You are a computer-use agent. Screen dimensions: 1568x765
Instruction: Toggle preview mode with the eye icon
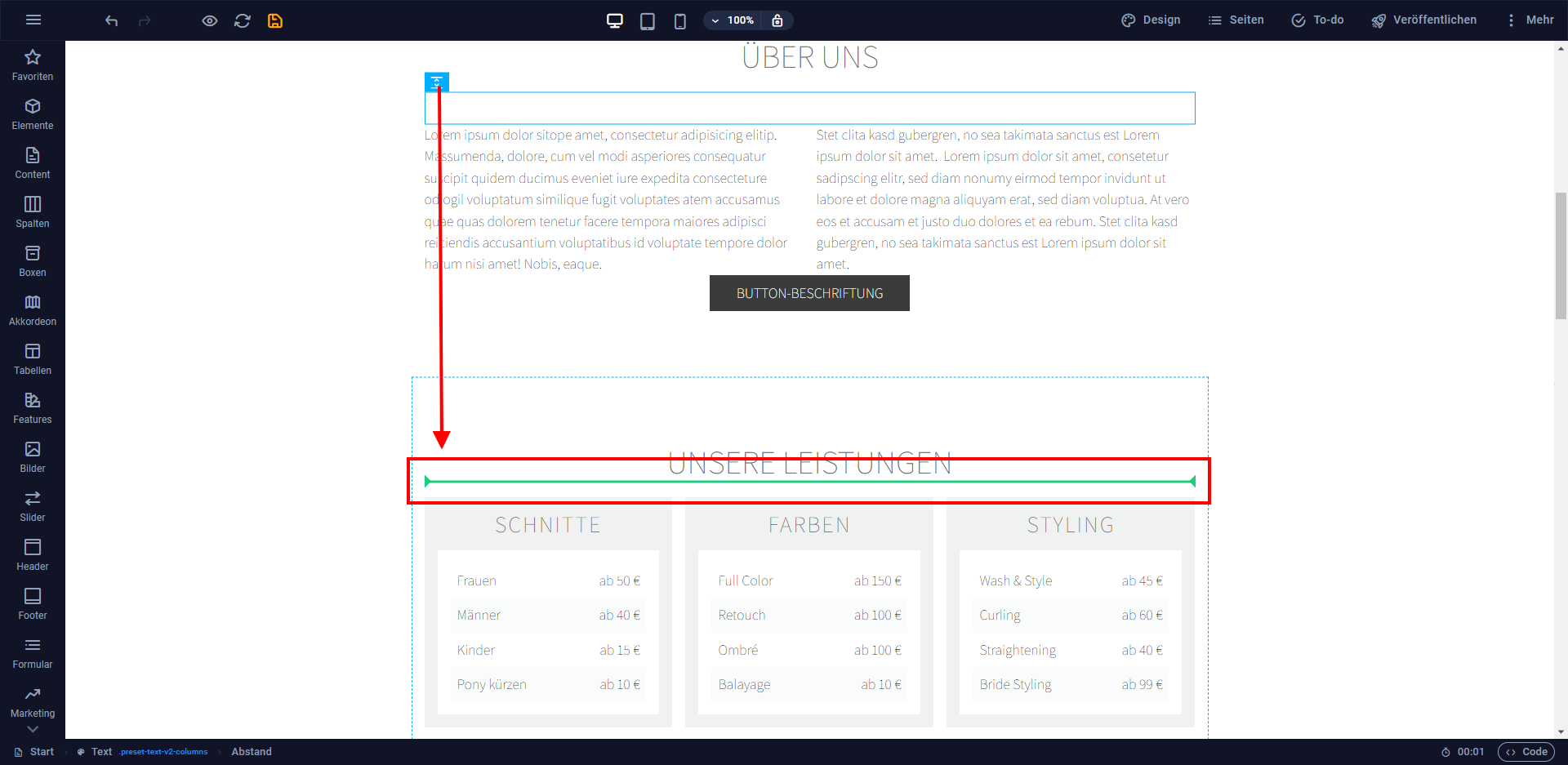[210, 20]
